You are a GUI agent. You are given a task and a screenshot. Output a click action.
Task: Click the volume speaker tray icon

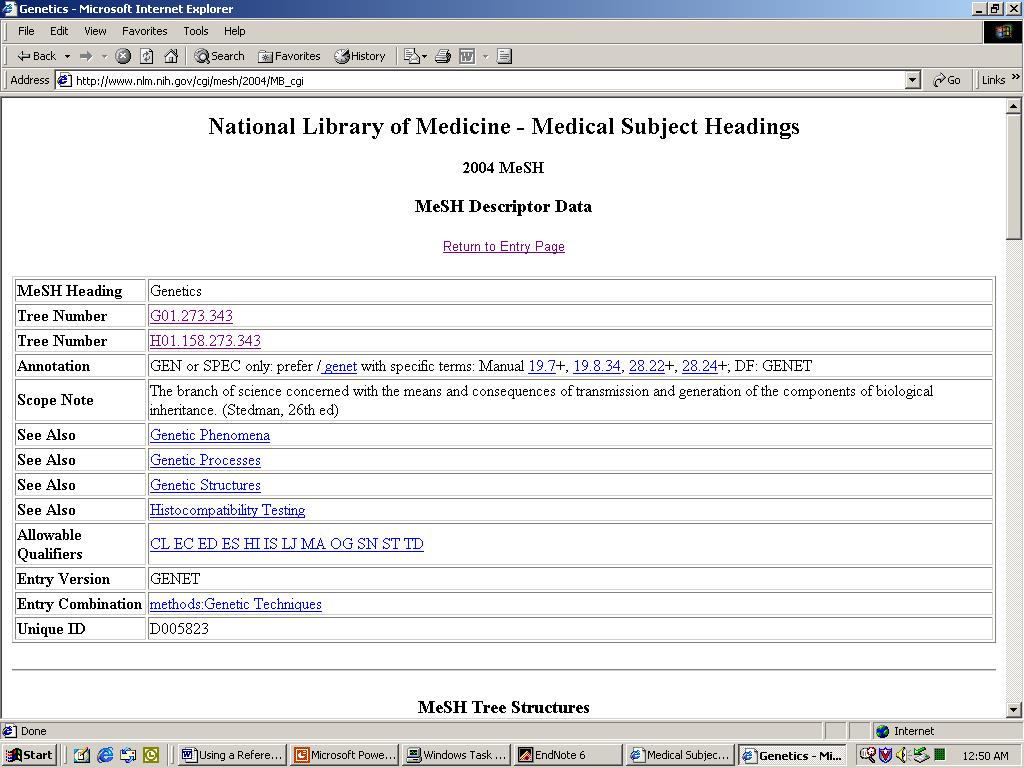click(902, 755)
